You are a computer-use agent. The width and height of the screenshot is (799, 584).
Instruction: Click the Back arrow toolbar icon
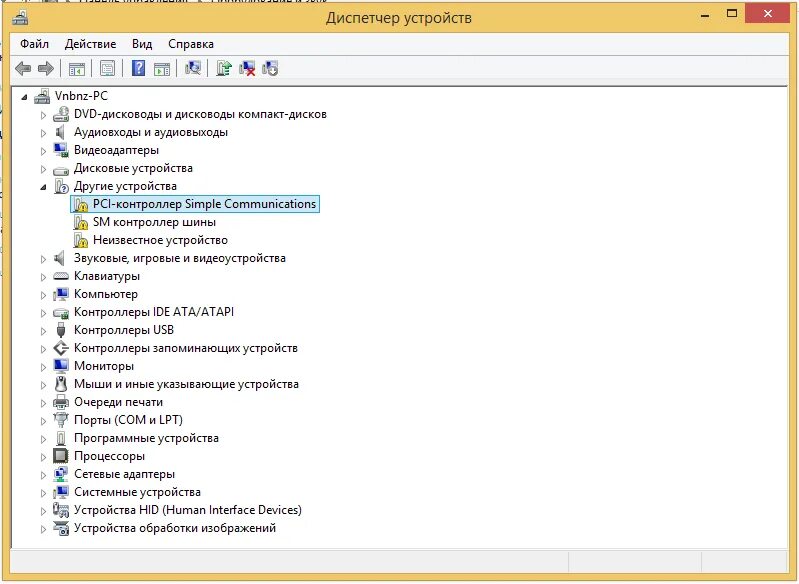(23, 68)
